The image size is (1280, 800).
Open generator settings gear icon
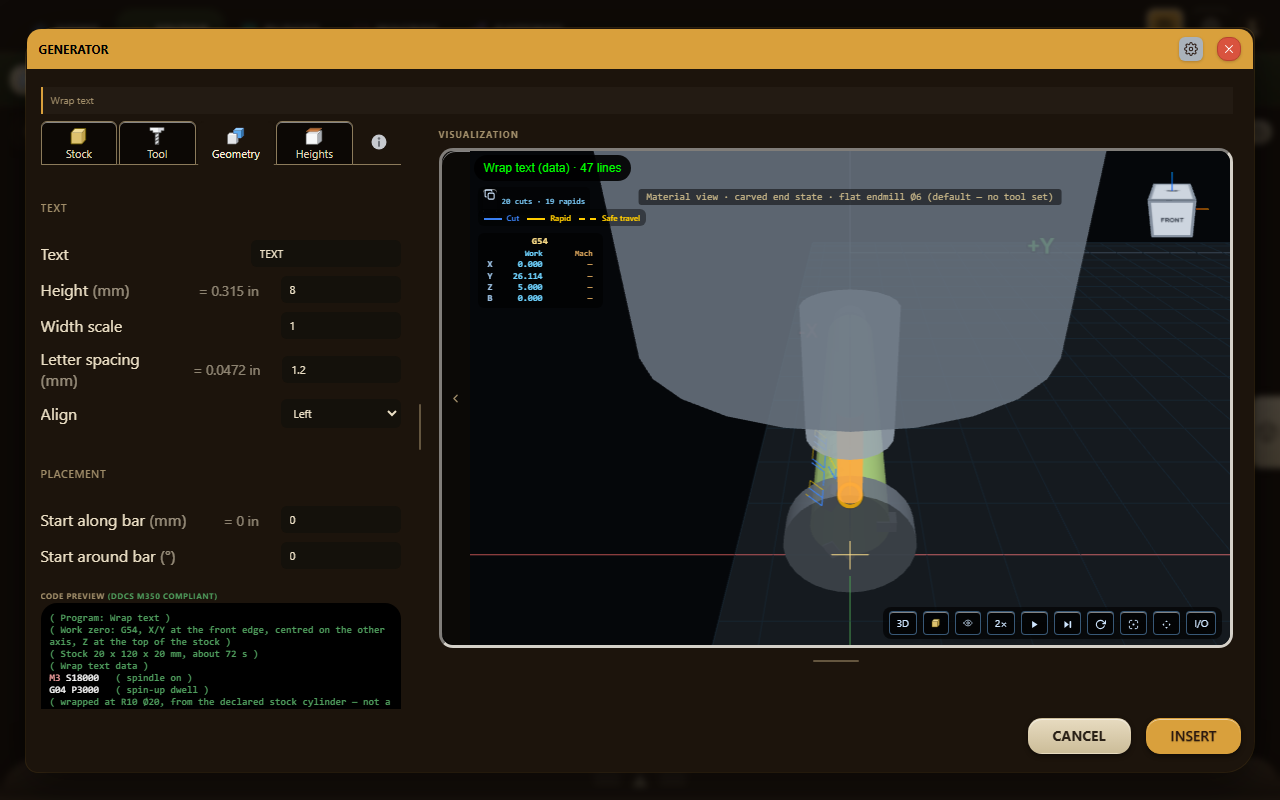(x=1191, y=49)
